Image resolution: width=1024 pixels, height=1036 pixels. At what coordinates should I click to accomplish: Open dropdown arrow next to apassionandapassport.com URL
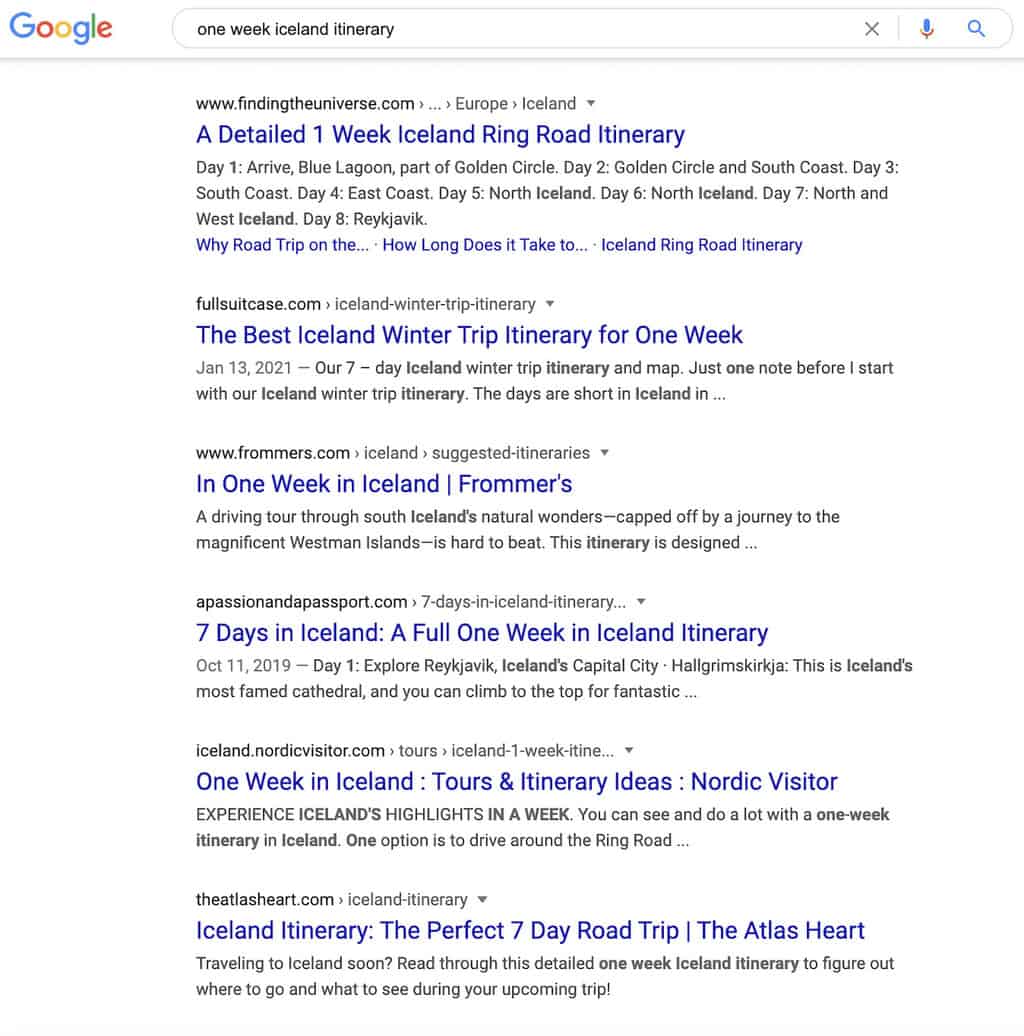pyautogui.click(x=641, y=601)
